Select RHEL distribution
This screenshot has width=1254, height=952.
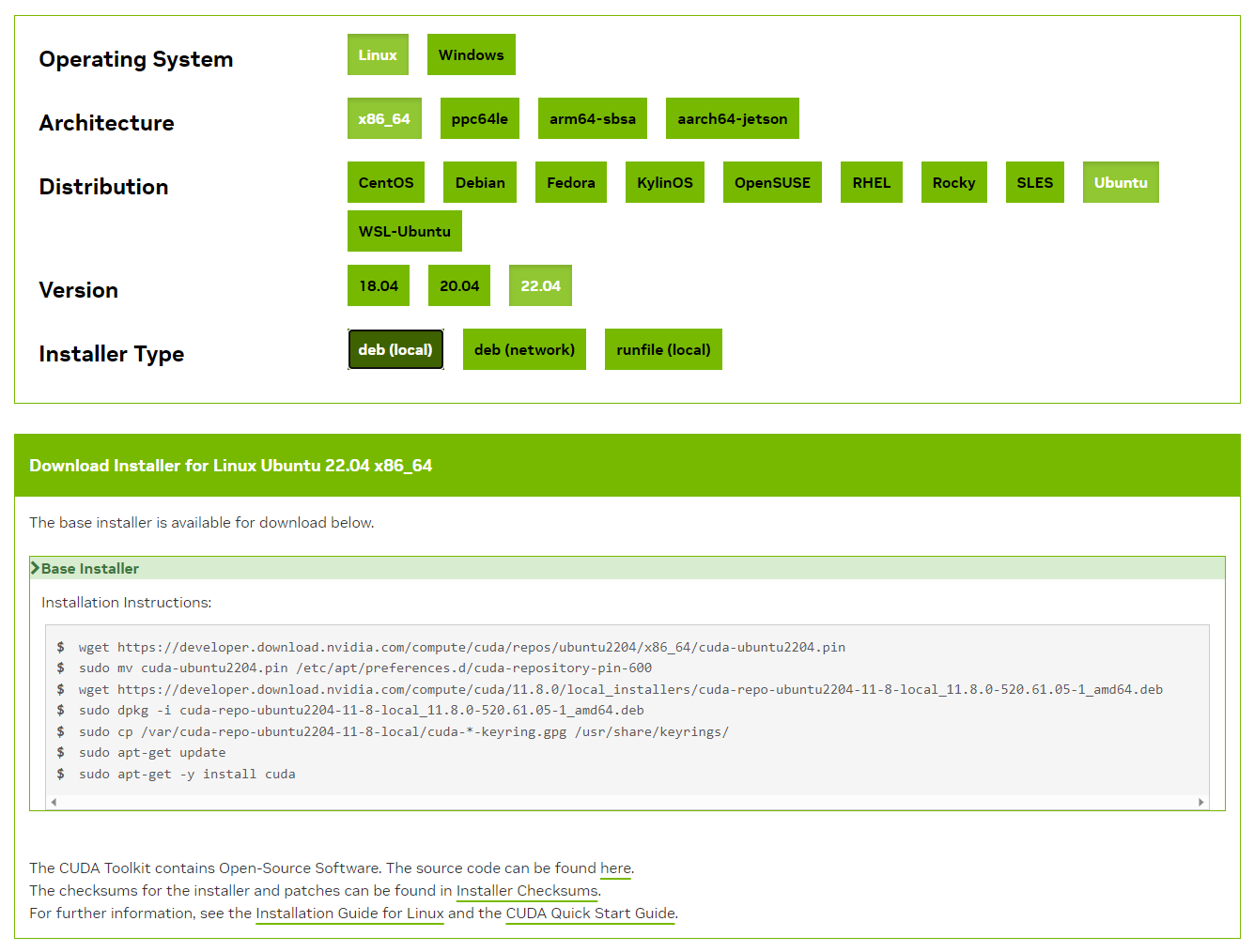tap(872, 182)
